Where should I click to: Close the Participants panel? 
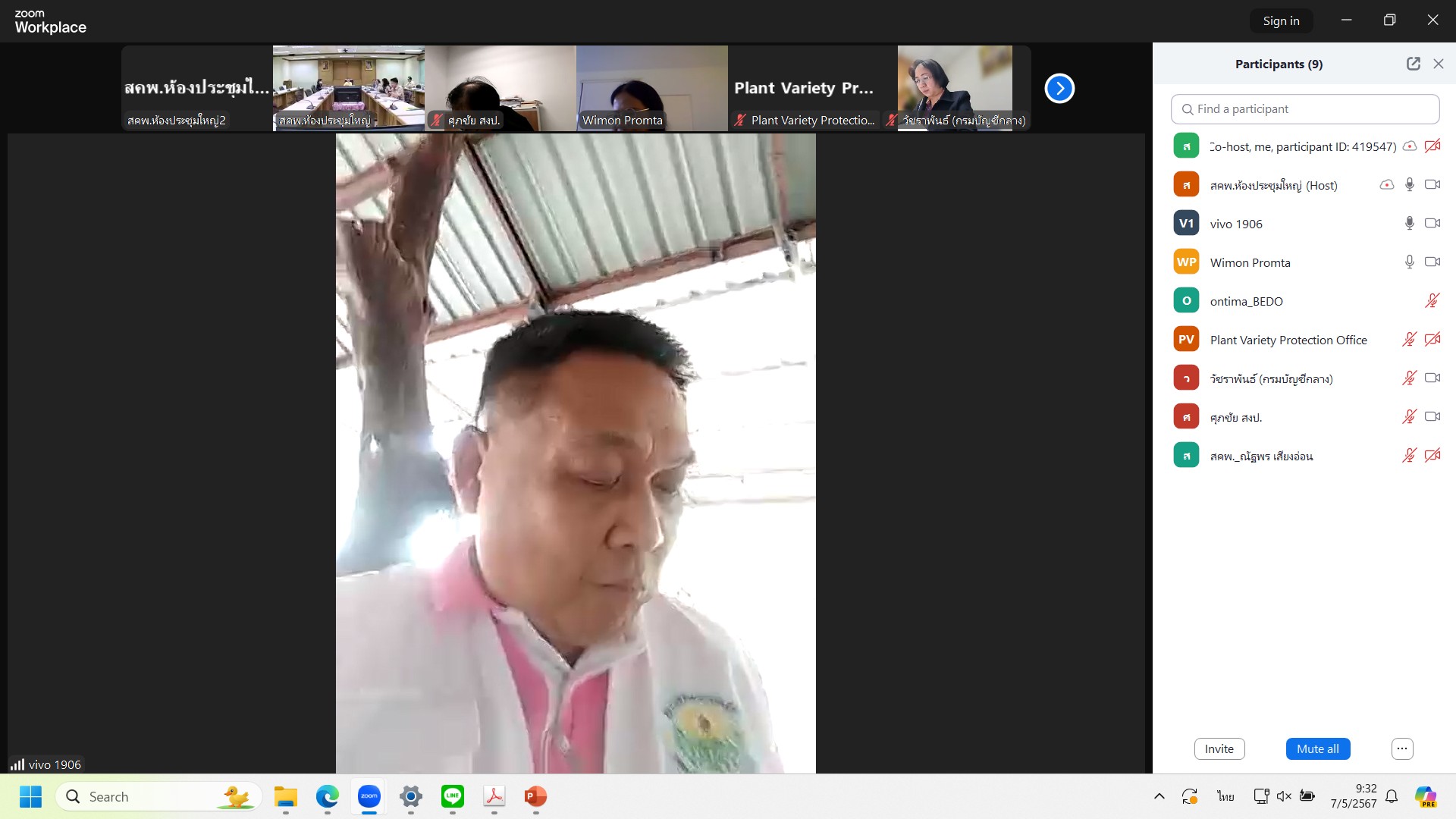1439,64
